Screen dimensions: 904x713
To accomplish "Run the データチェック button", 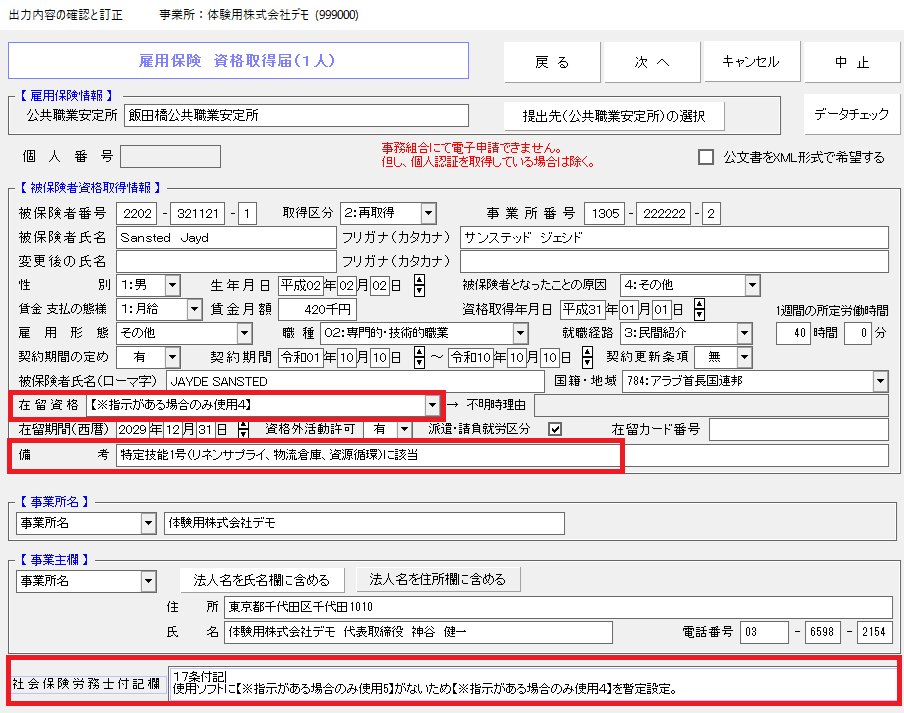I will 851,114.
